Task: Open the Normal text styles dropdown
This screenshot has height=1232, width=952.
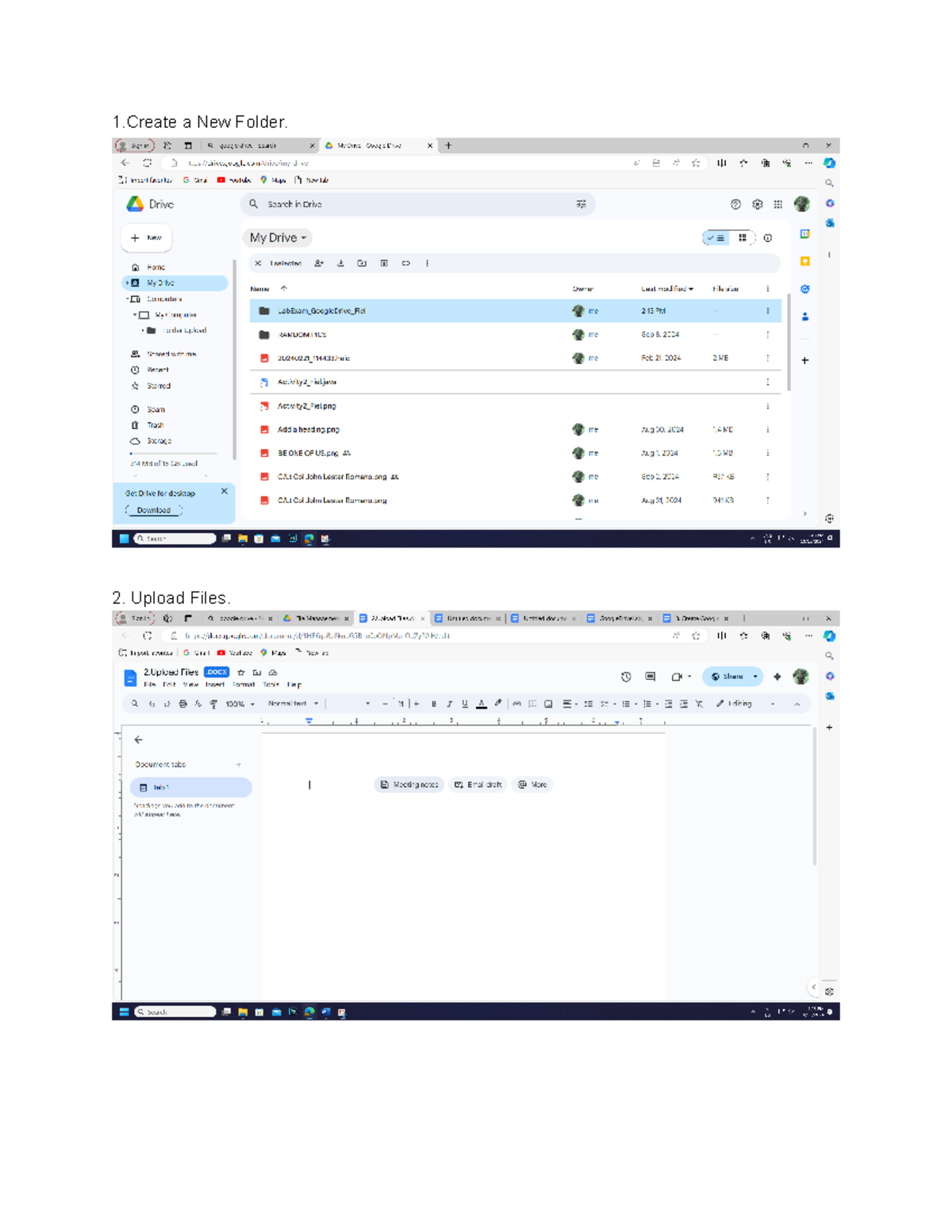Action: pos(294,703)
